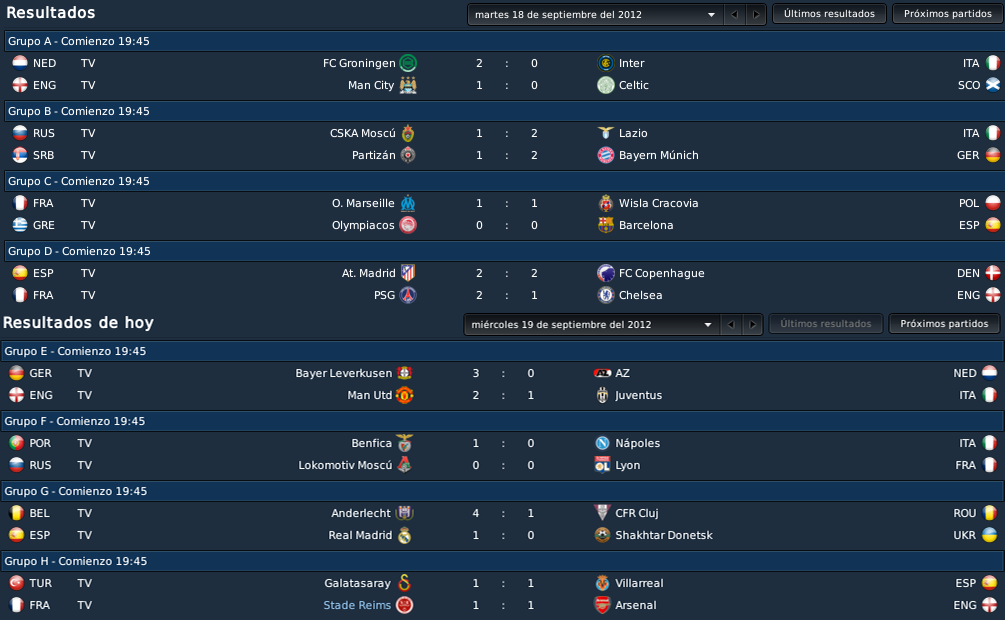The image size is (1005, 620).
Task: Click the top Últimos resultados button
Action: [x=829, y=13]
